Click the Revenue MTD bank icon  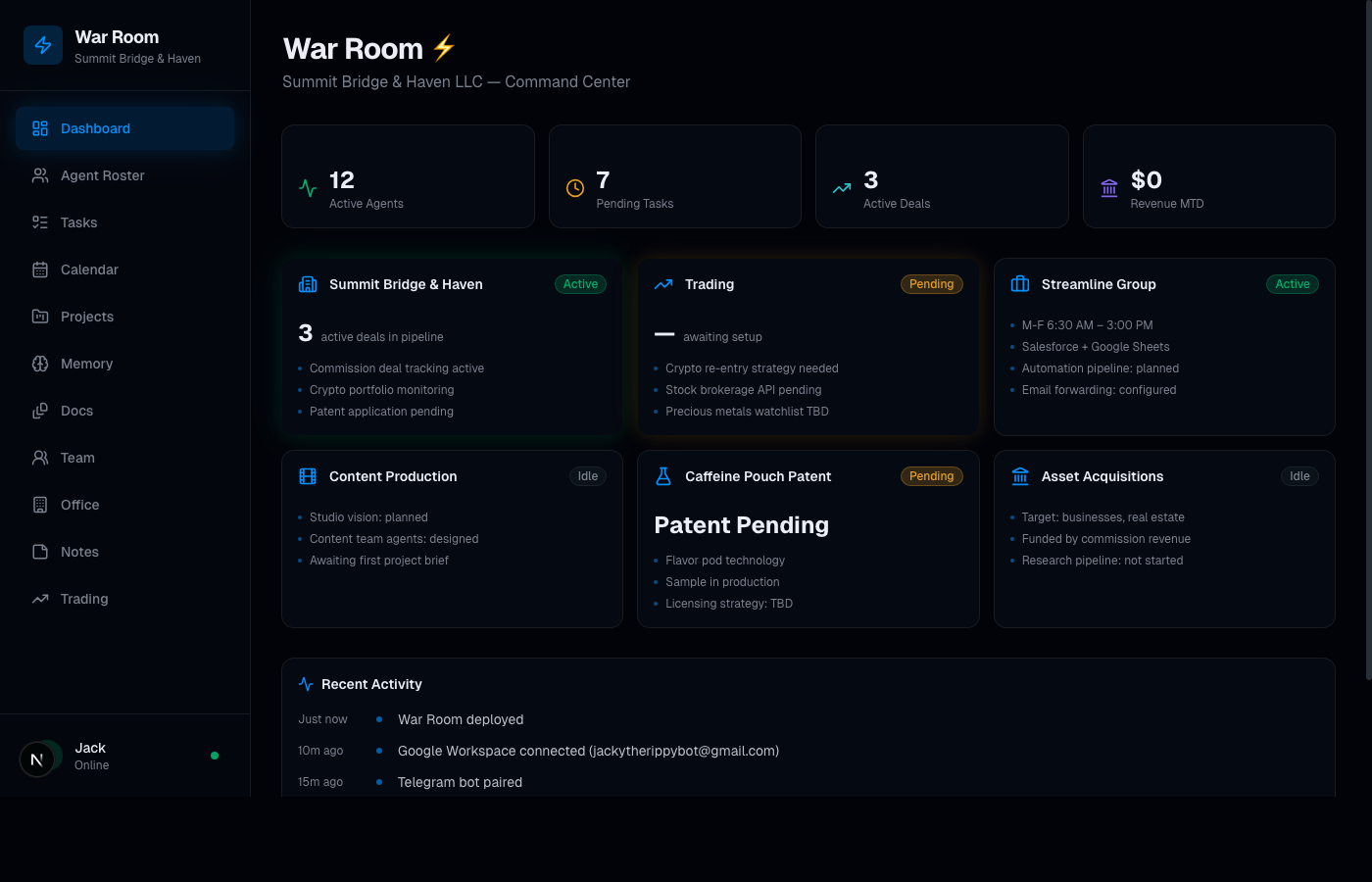[x=1109, y=188]
